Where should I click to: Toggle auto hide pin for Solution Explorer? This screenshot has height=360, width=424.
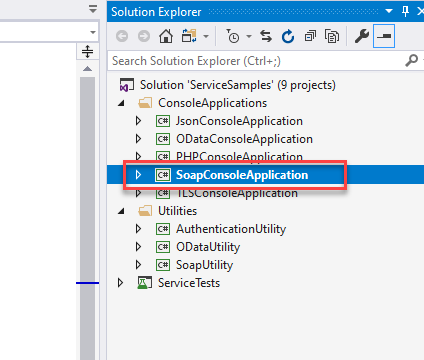point(405,11)
